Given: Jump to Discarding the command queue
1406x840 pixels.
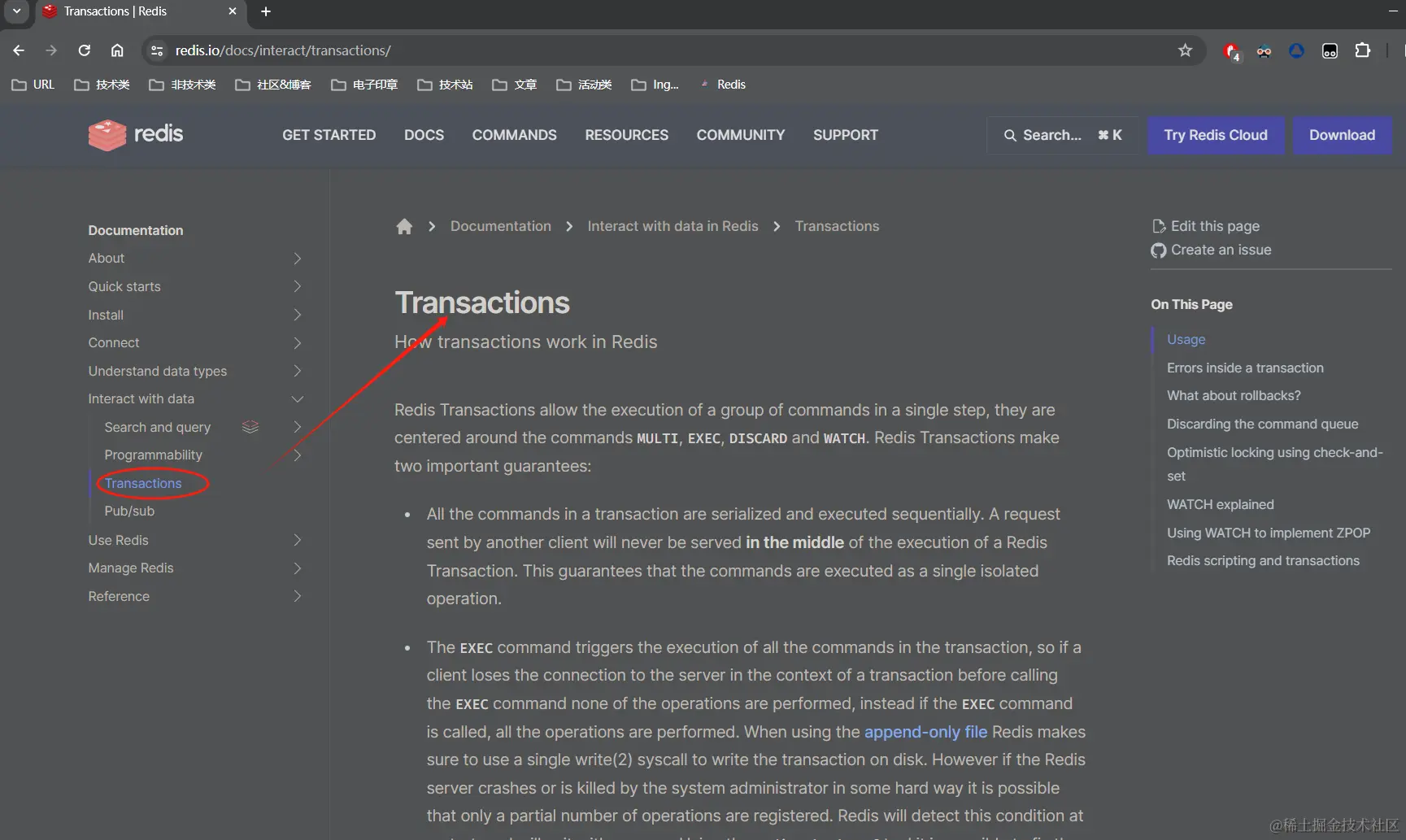Looking at the screenshot, I should (1262, 424).
